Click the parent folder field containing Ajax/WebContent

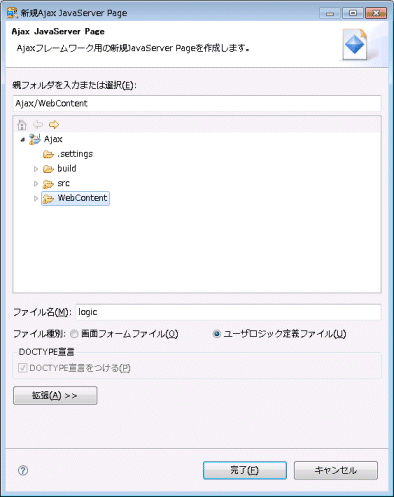click(x=197, y=103)
